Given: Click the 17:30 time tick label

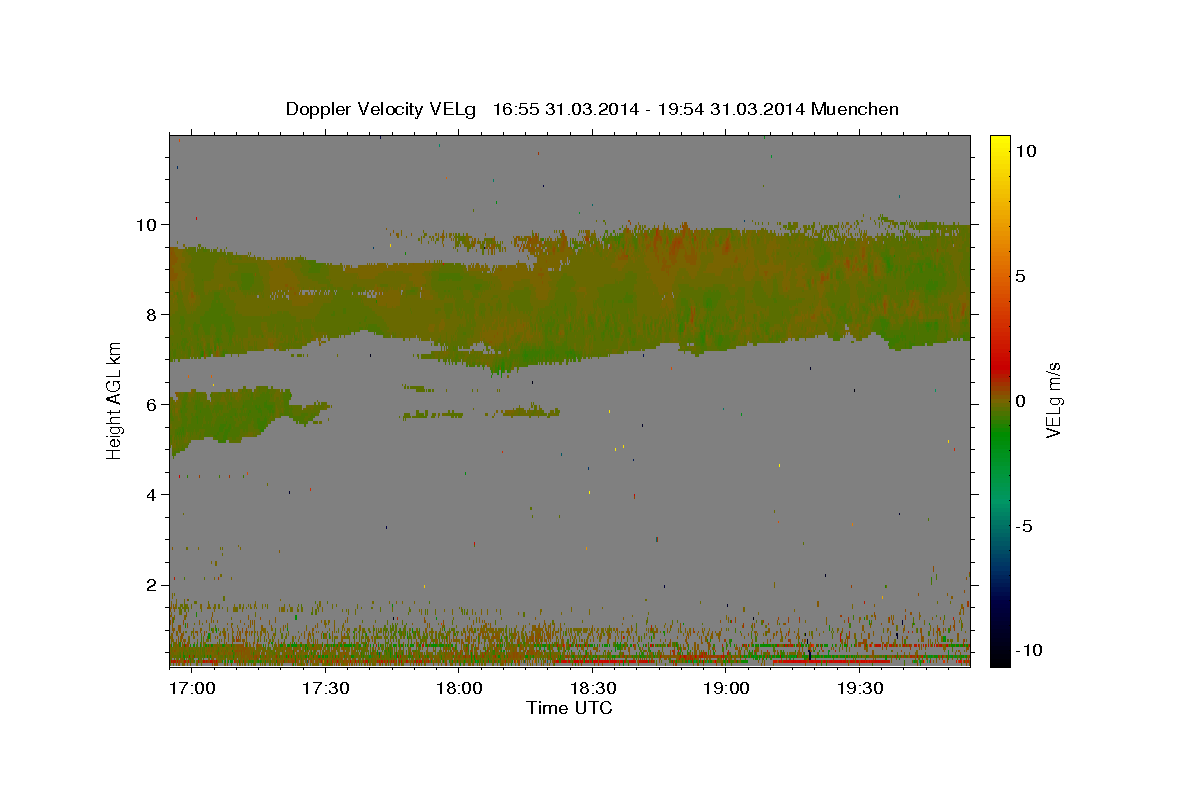Looking at the screenshot, I should pyautogui.click(x=325, y=689).
